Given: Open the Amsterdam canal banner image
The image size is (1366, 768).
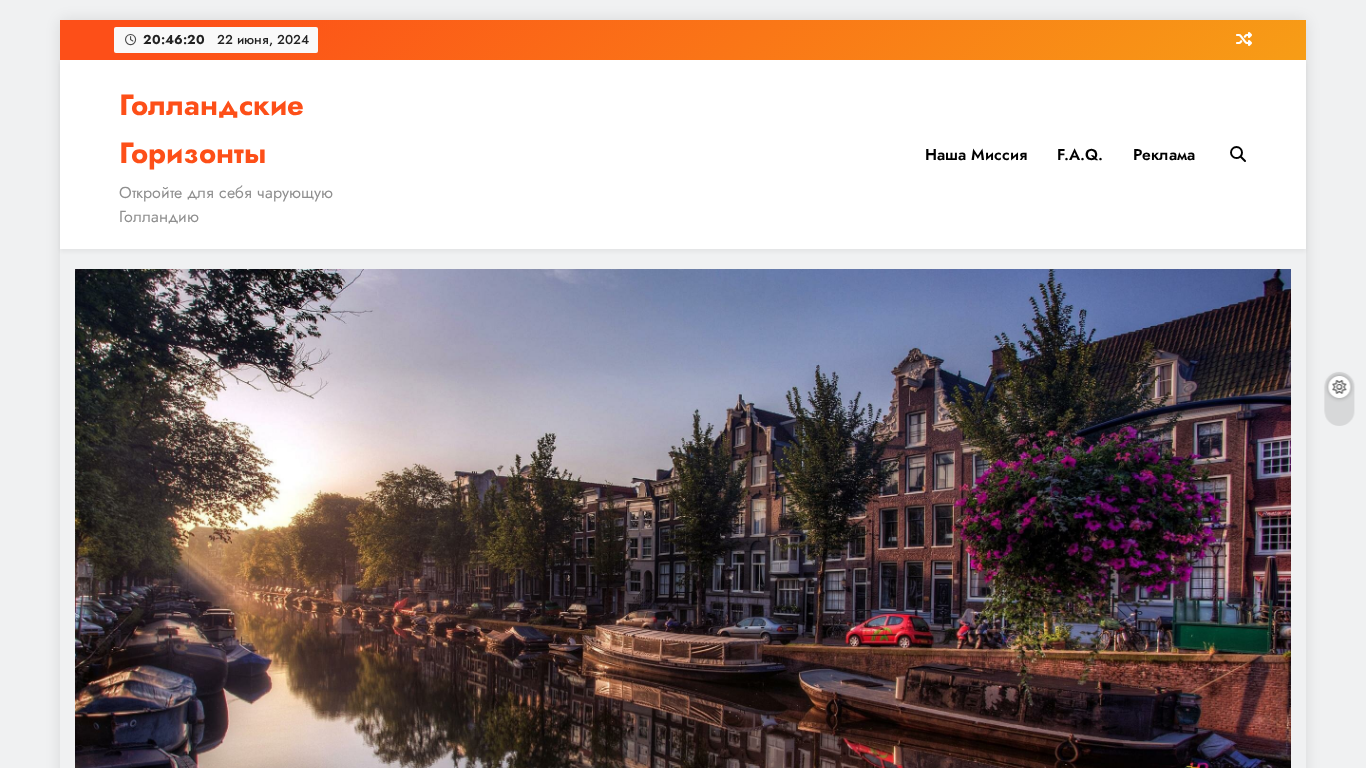Looking at the screenshot, I should click(x=683, y=518).
